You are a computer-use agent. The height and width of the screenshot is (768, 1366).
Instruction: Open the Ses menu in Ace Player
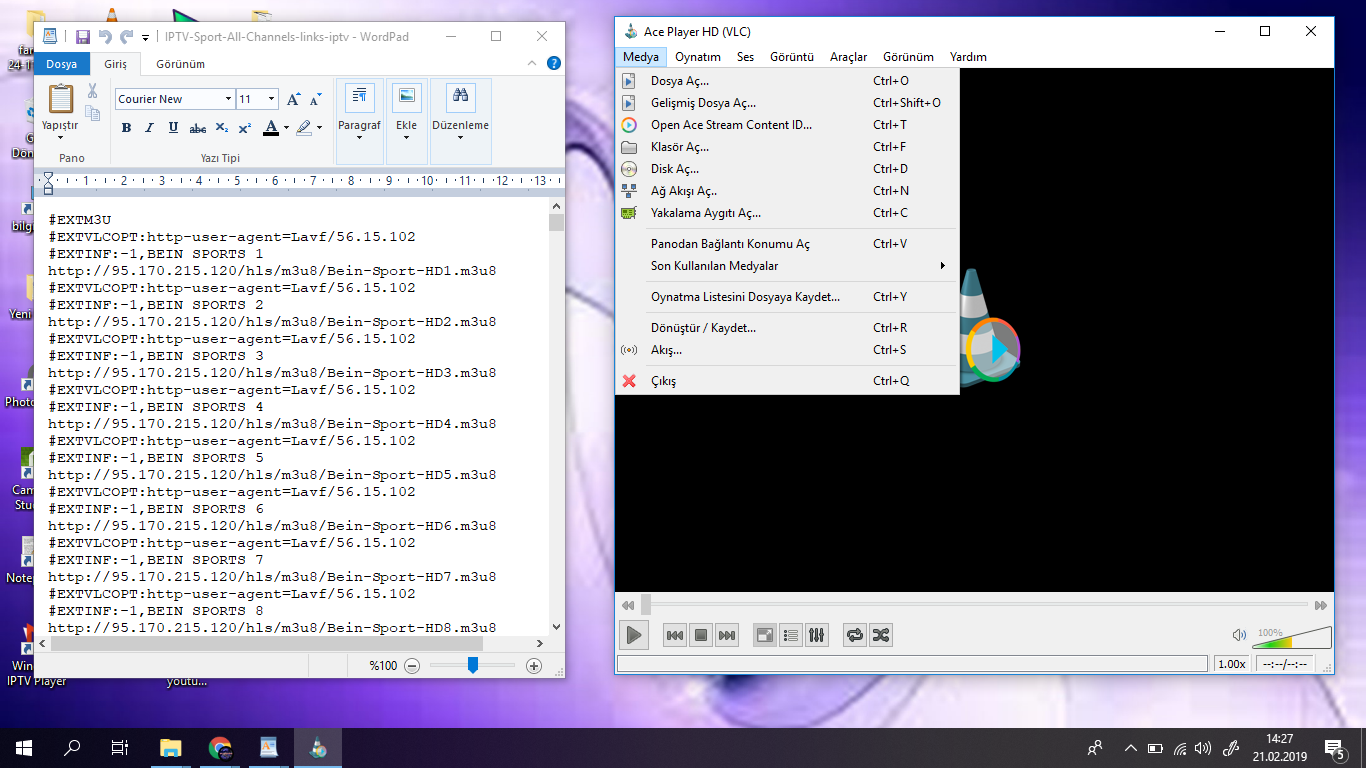tap(745, 57)
